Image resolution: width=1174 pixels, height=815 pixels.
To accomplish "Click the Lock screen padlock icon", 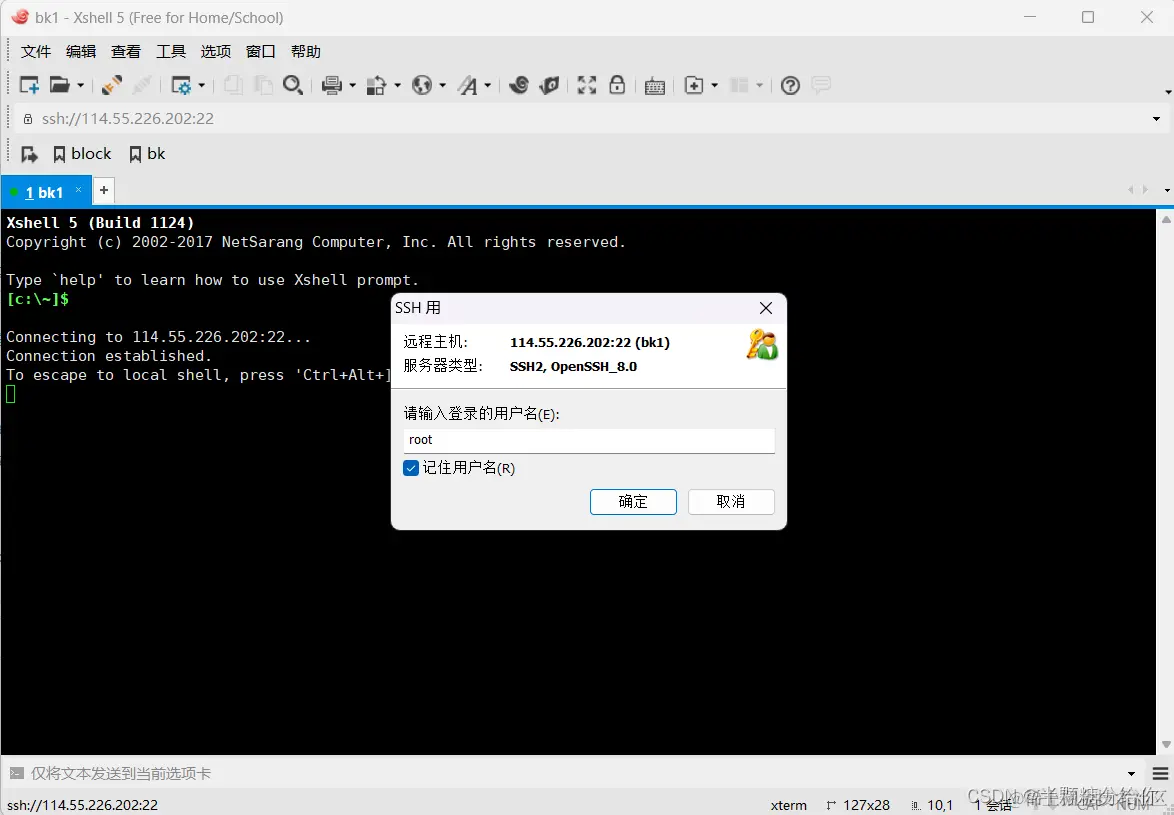I will [617, 85].
